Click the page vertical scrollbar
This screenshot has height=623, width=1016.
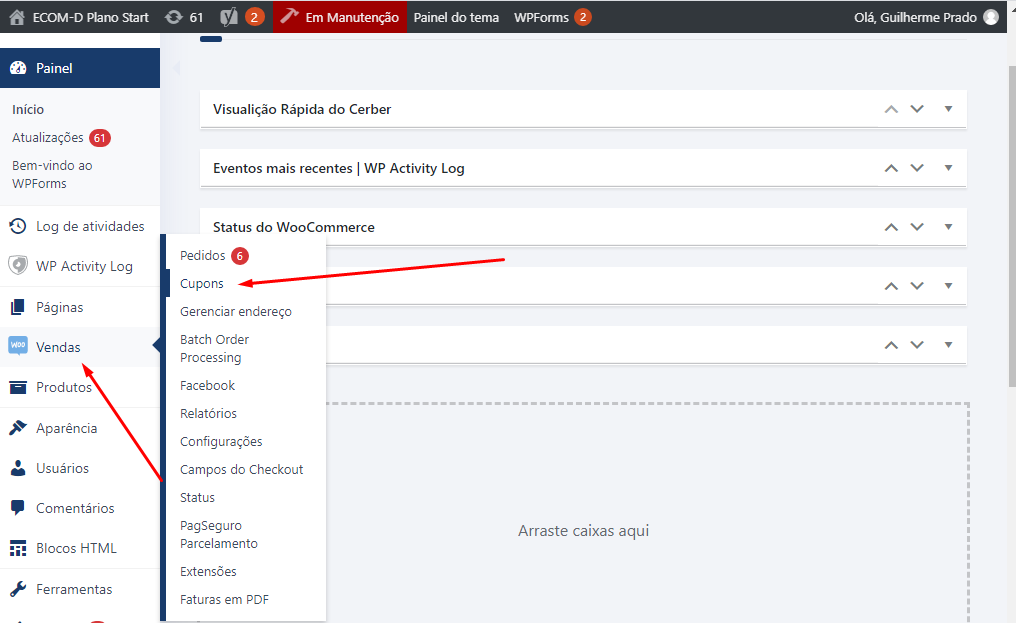pos(1012,227)
